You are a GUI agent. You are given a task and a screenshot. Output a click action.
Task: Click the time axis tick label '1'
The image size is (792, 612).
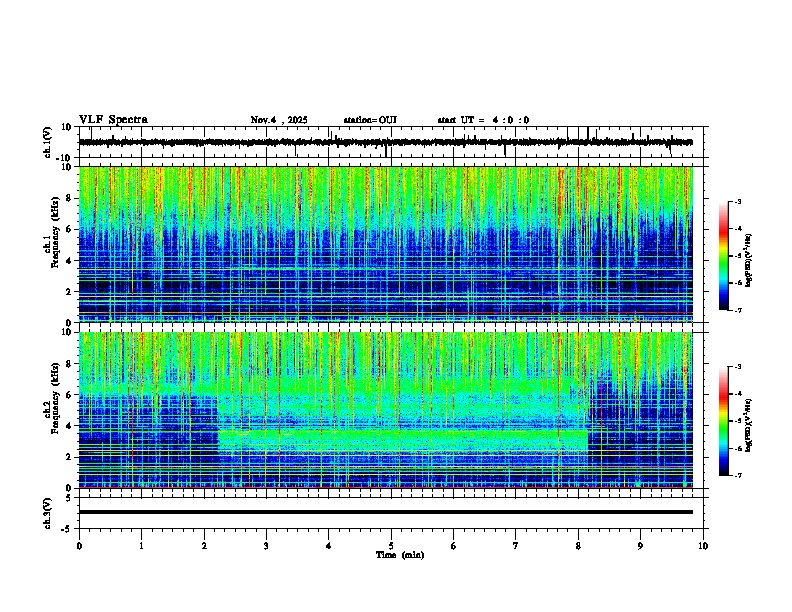[141, 546]
